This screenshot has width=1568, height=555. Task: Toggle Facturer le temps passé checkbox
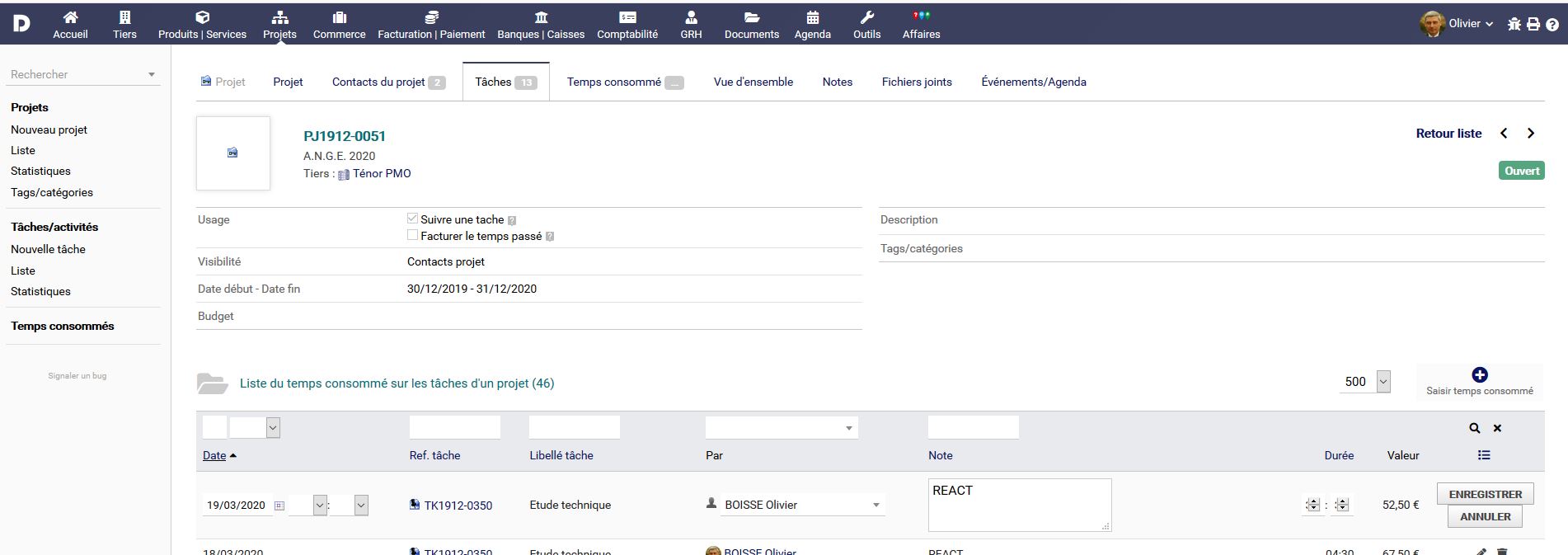tap(413, 235)
